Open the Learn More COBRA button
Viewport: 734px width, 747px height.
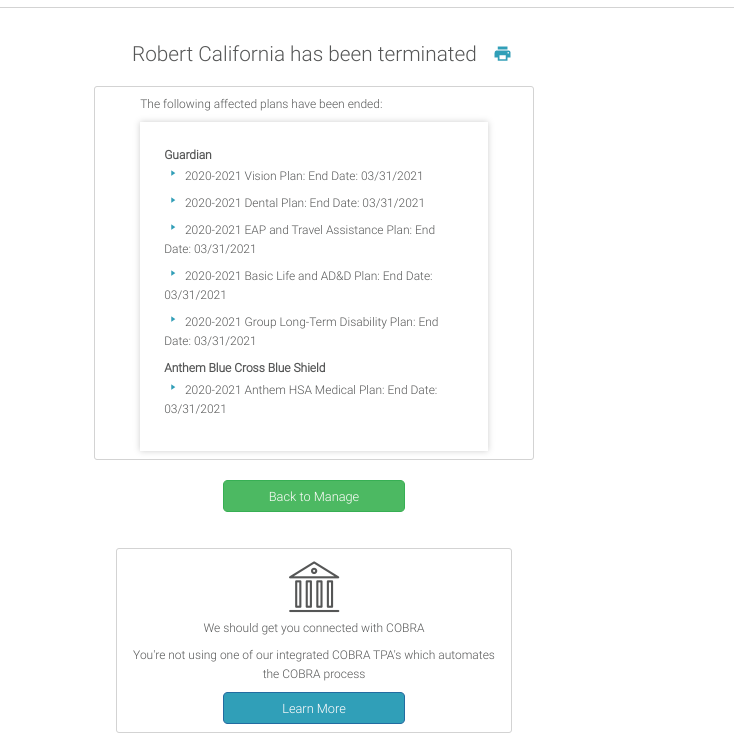click(x=314, y=708)
